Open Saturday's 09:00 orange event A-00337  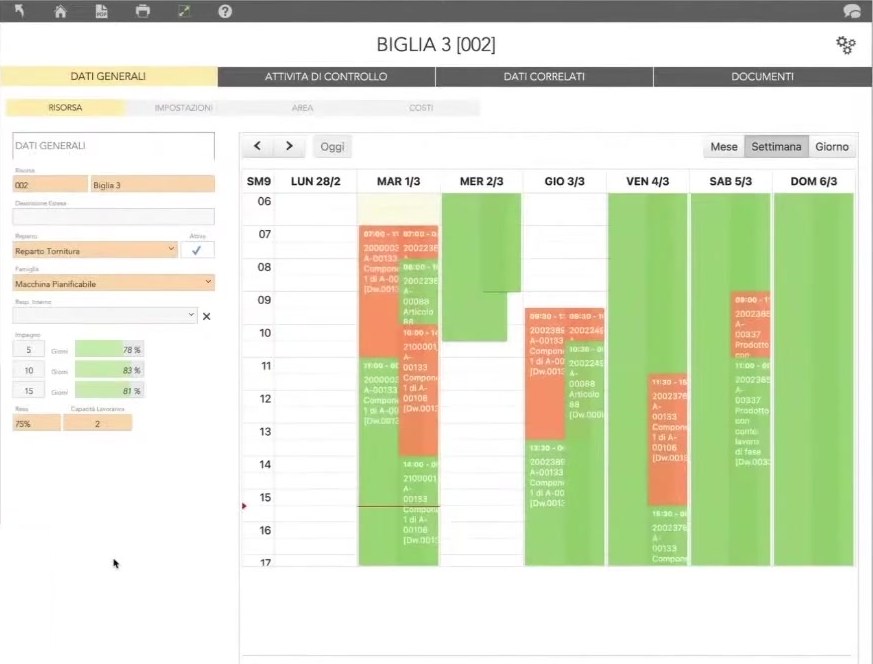pos(751,324)
